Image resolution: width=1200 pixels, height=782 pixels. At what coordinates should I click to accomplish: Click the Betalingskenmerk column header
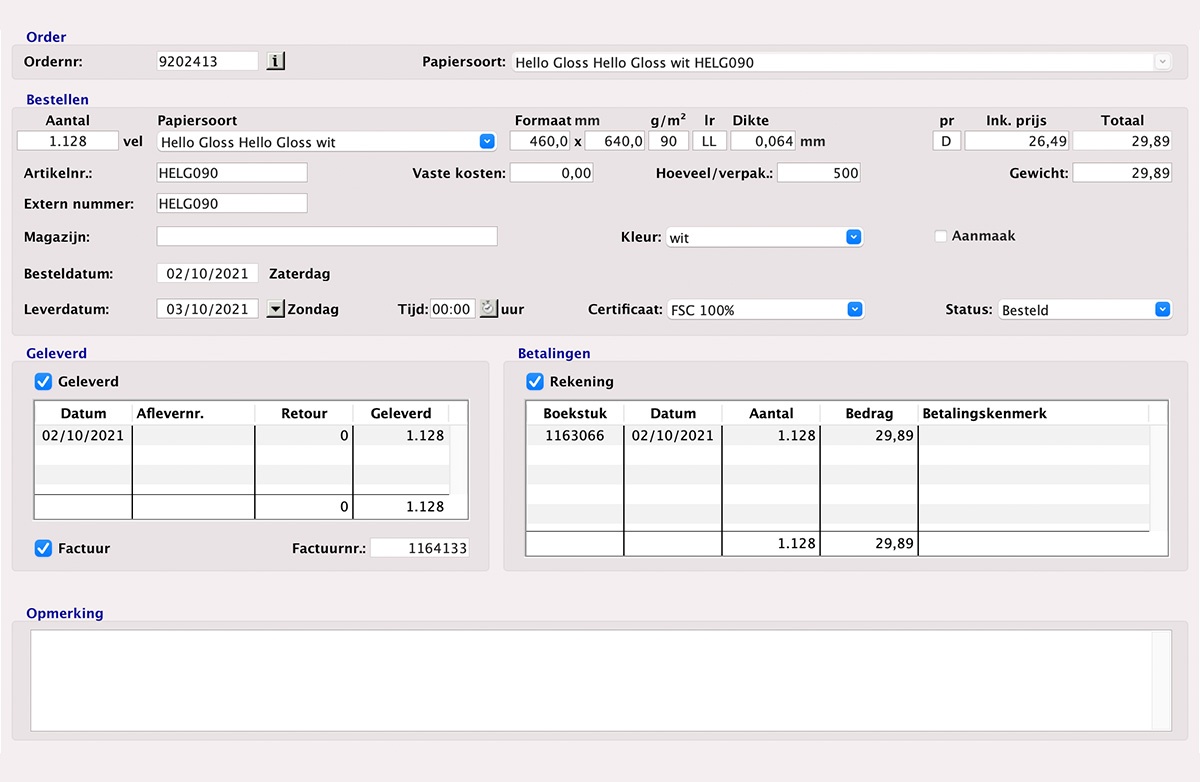tap(1034, 413)
